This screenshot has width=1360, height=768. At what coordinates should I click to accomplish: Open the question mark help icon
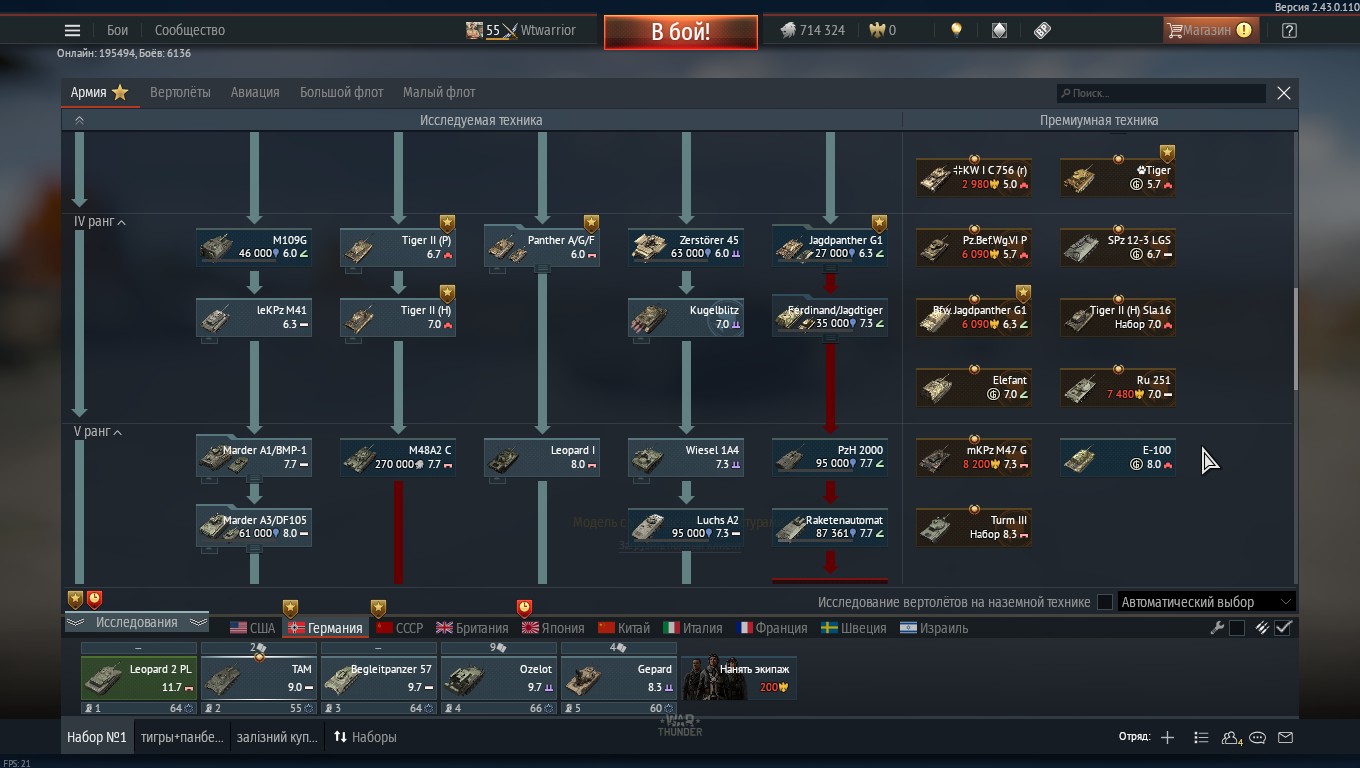[1289, 30]
